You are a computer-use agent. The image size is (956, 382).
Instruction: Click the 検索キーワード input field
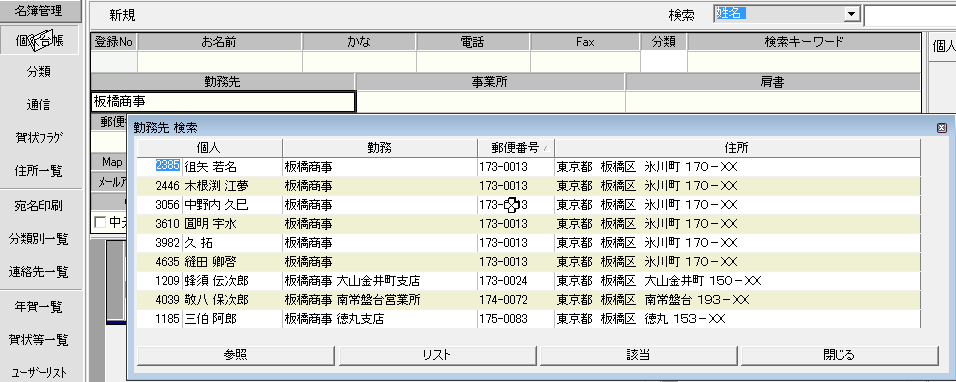coord(804,62)
